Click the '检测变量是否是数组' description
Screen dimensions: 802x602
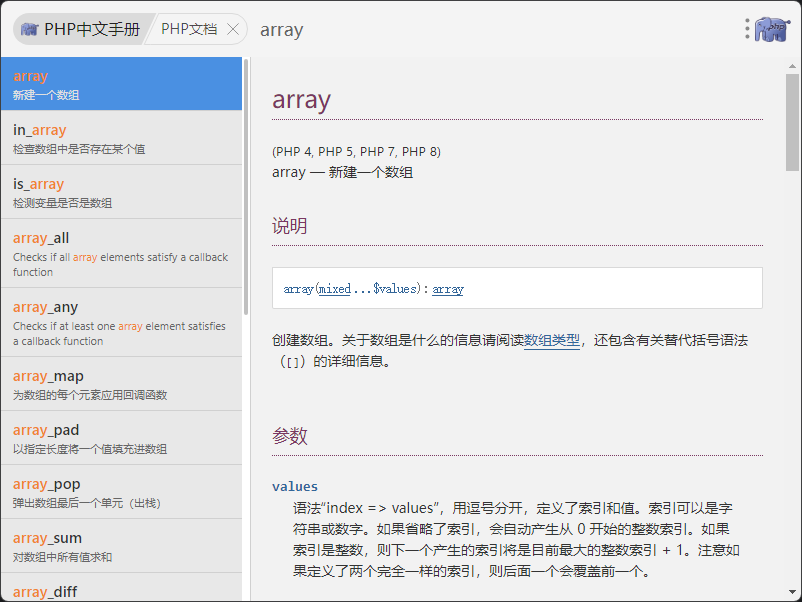62,204
